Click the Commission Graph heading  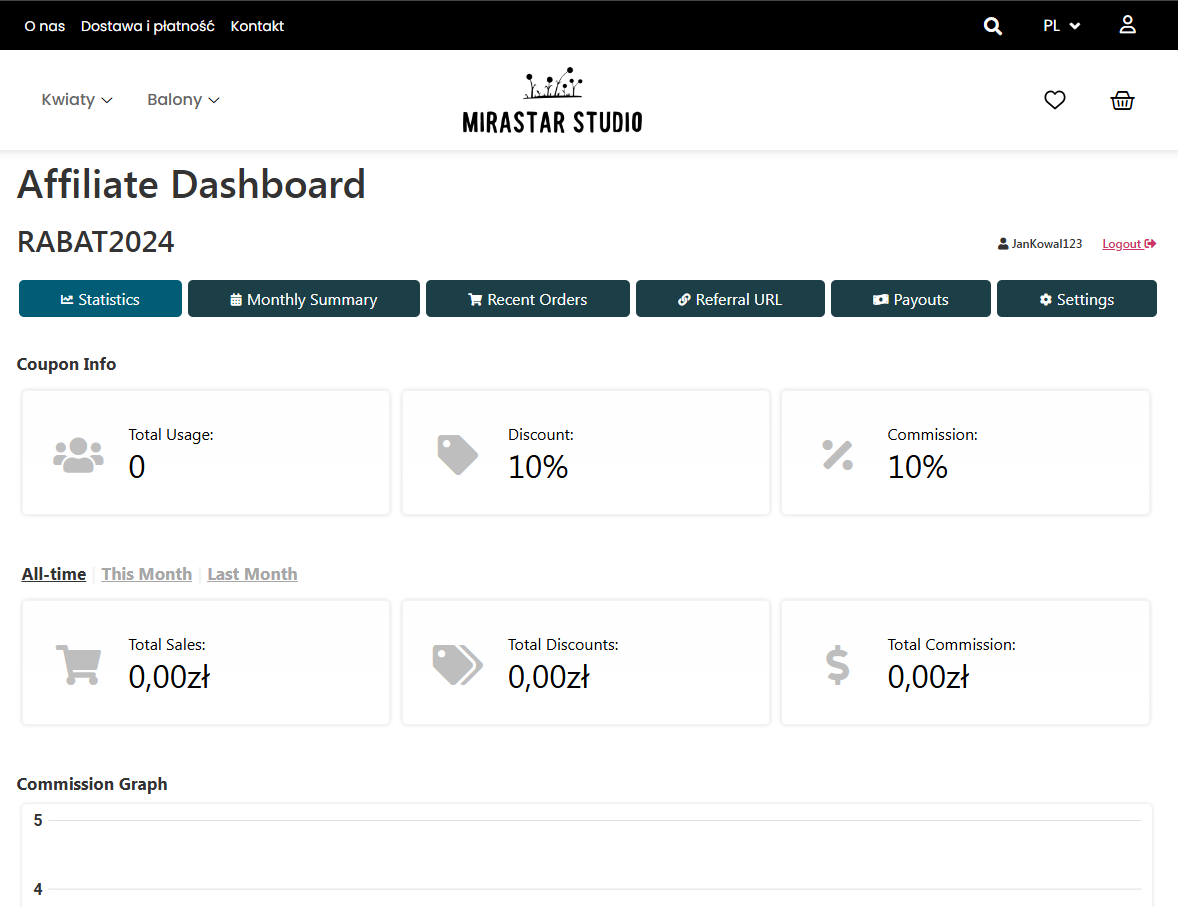point(92,785)
